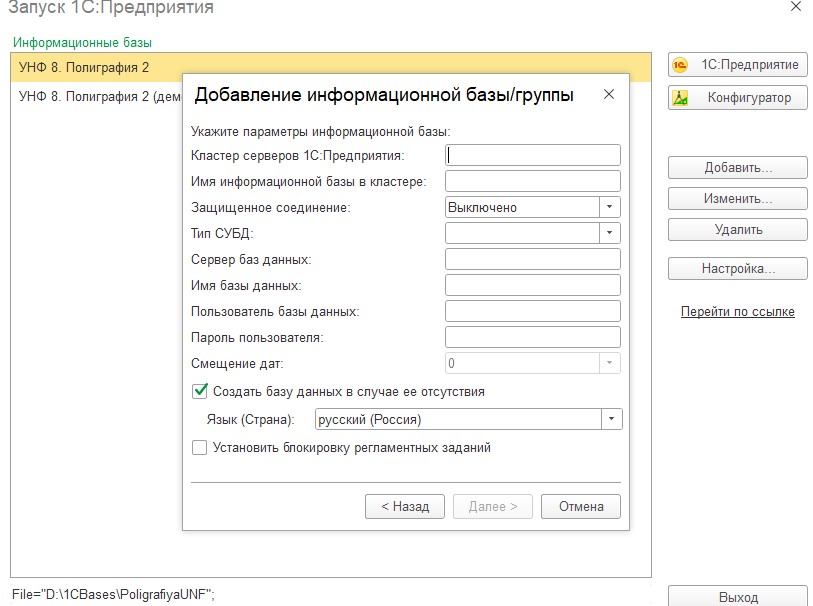Click the Информационные базы heading
This screenshot has height=606, width=813.
point(82,43)
